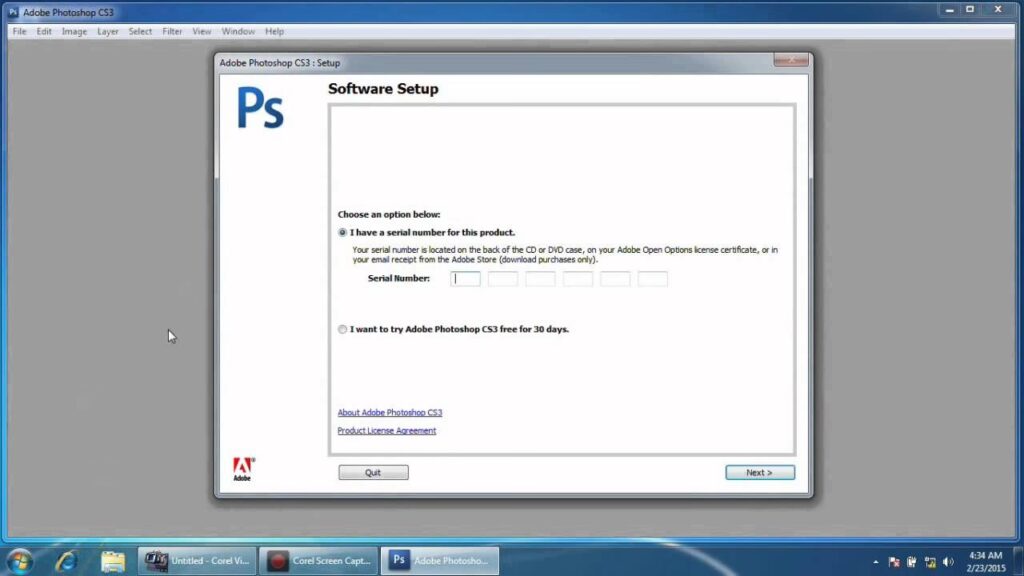
Task: Click the last serial number input box
Action: tap(652, 279)
